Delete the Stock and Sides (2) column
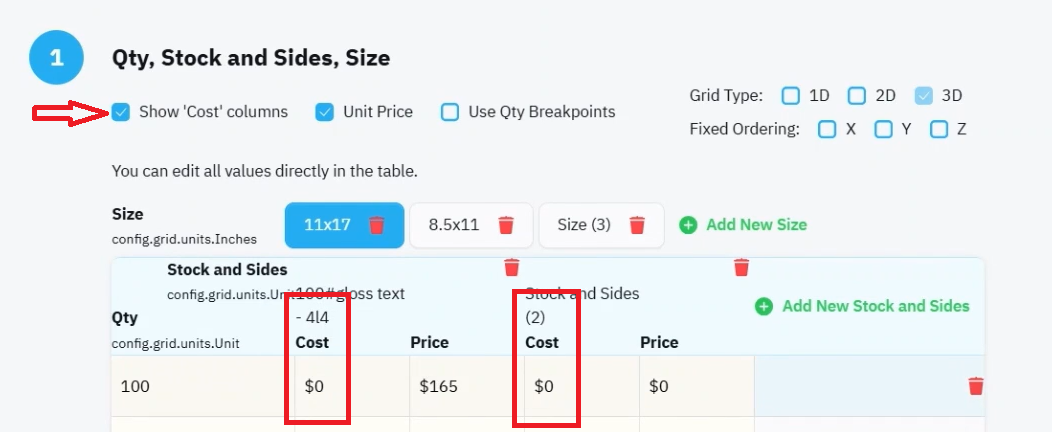This screenshot has height=432, width=1052. point(741,267)
